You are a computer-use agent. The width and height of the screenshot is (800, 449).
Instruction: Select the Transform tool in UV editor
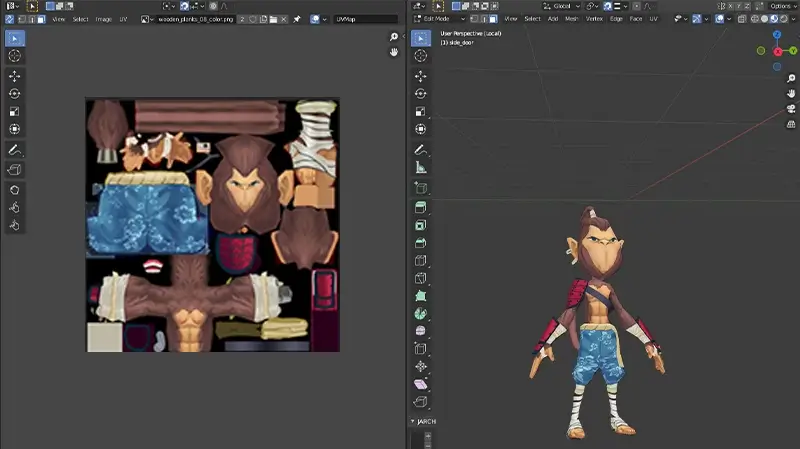pyautogui.click(x=14, y=129)
